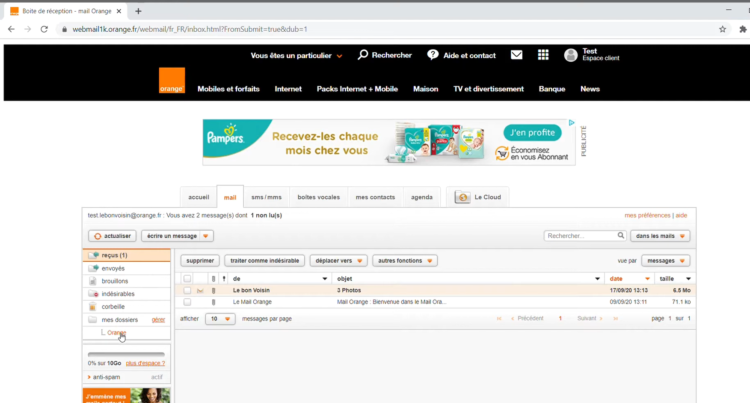Click attachment icon on Le bon Voisin row
This screenshot has width=750, height=403.
point(213,290)
